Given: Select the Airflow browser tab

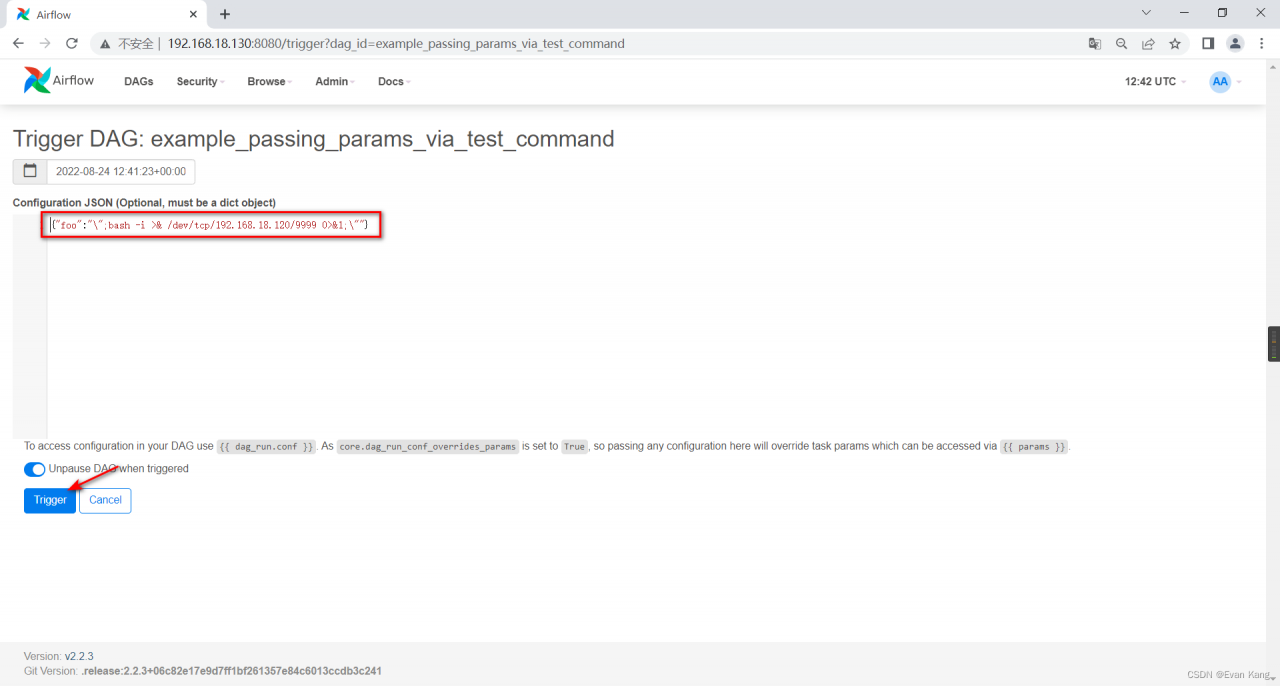Looking at the screenshot, I should click(104, 15).
